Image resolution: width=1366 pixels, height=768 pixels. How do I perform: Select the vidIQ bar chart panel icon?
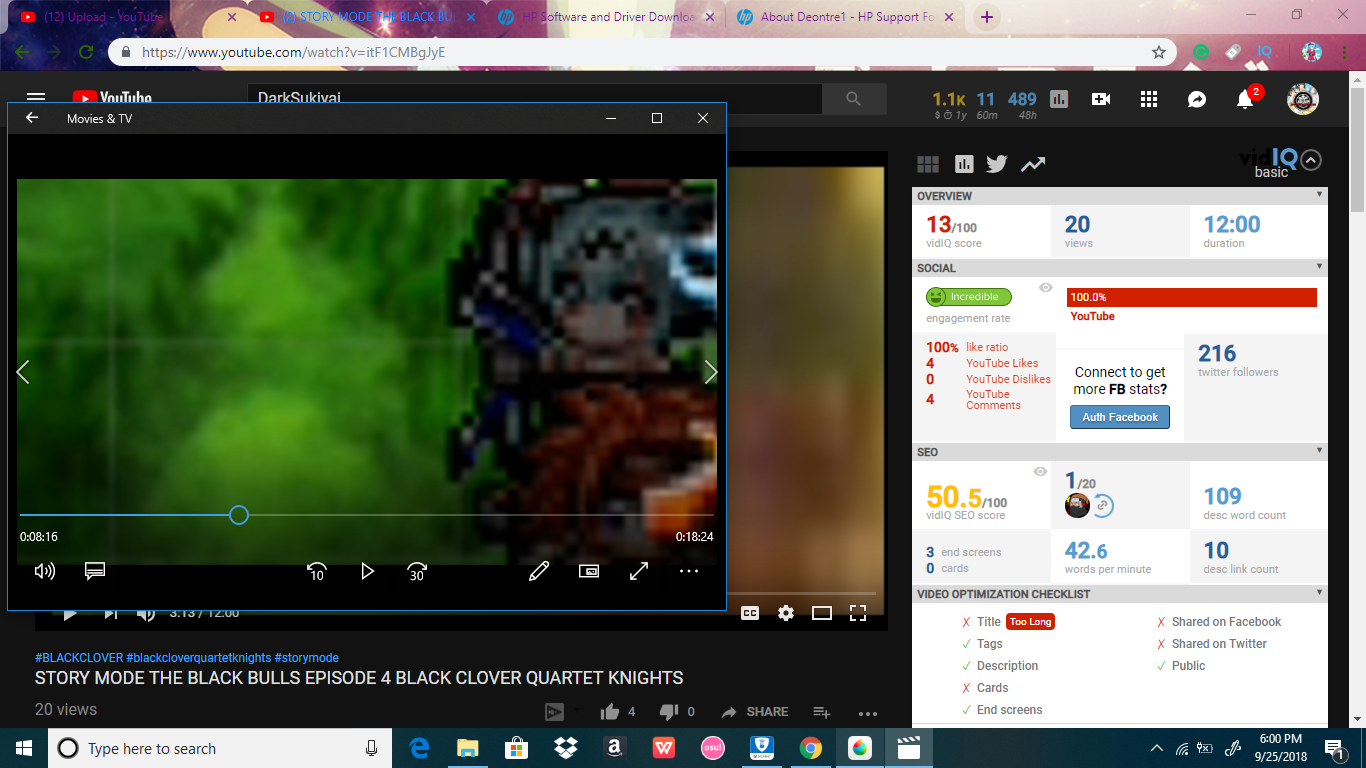(964, 164)
